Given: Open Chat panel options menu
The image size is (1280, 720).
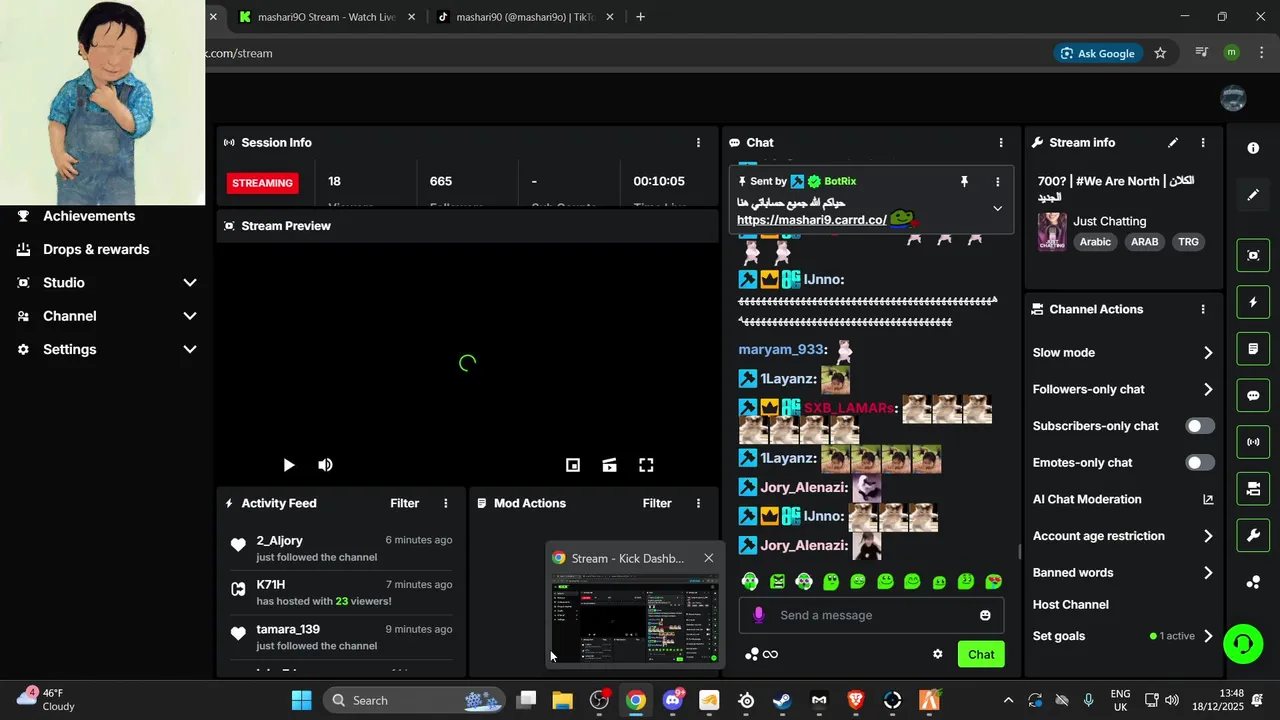Looking at the screenshot, I should click(x=1001, y=143).
